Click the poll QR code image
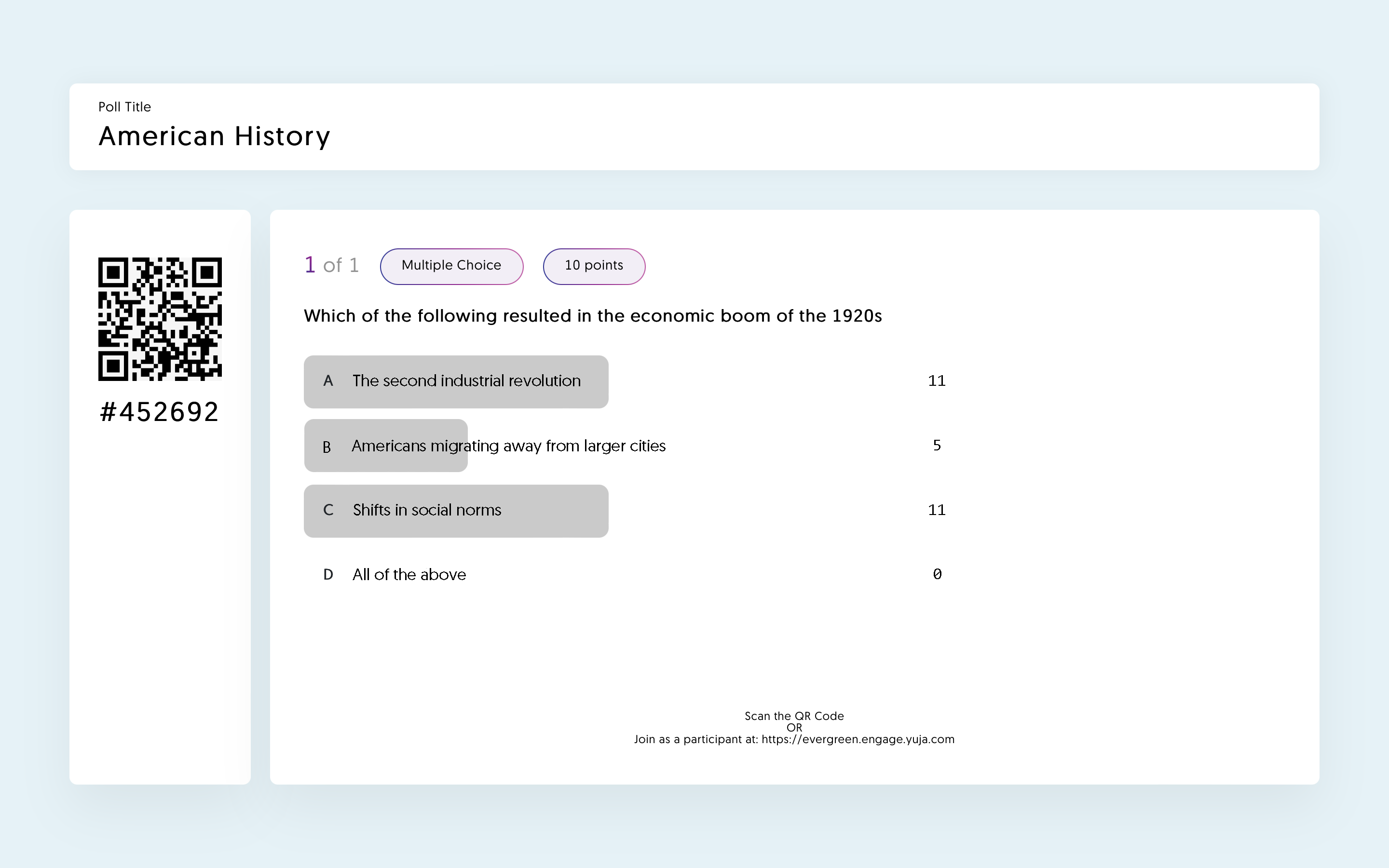The width and height of the screenshot is (1389, 868). click(x=160, y=319)
